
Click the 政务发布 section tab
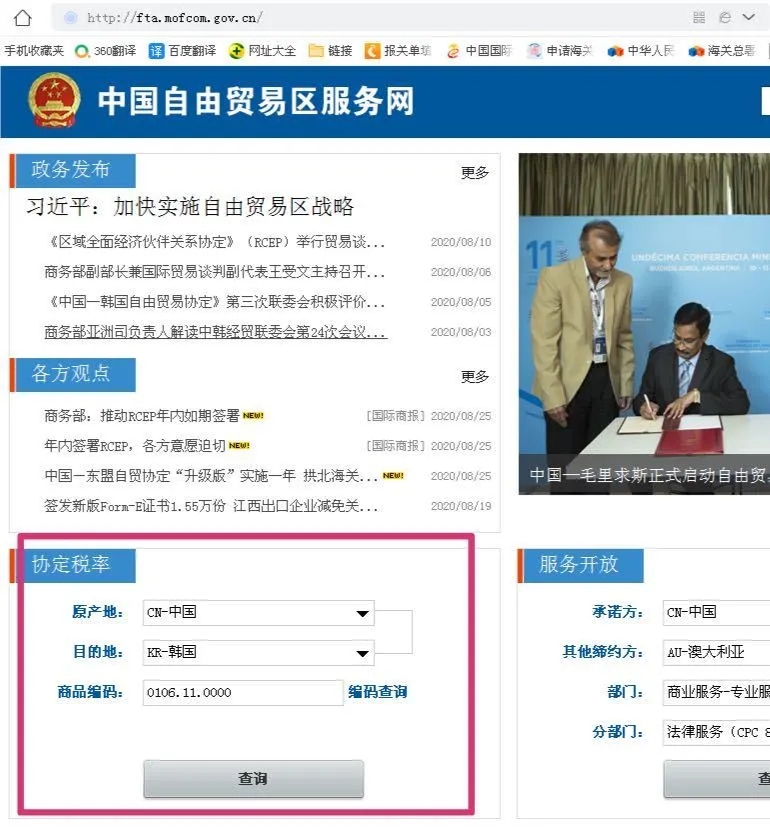(x=72, y=169)
